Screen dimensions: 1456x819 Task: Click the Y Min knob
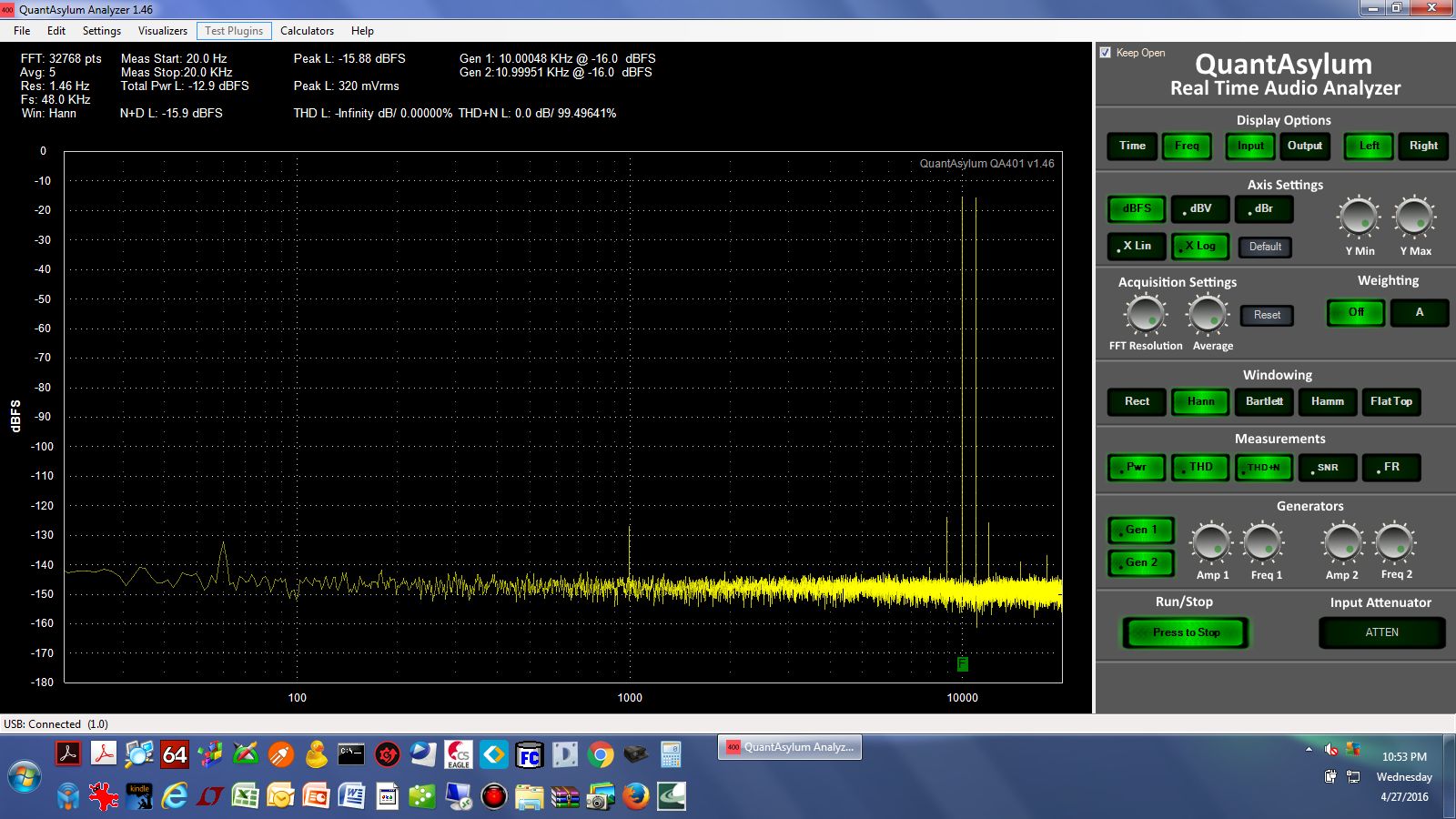point(1359,217)
